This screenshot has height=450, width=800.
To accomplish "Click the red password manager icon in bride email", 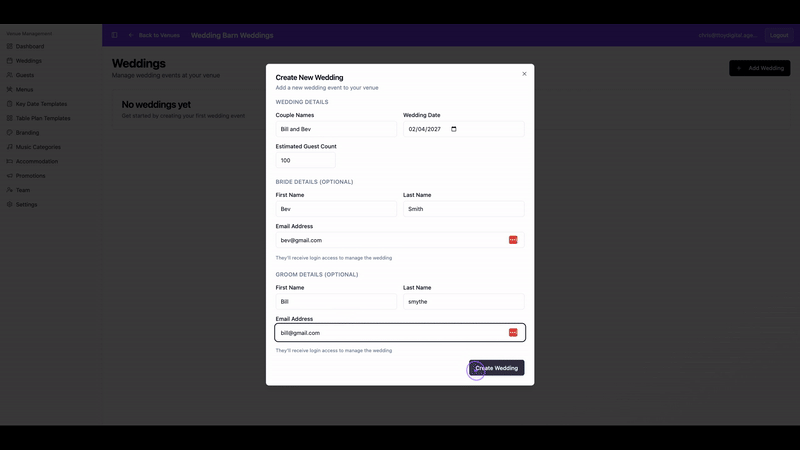I will (513, 240).
